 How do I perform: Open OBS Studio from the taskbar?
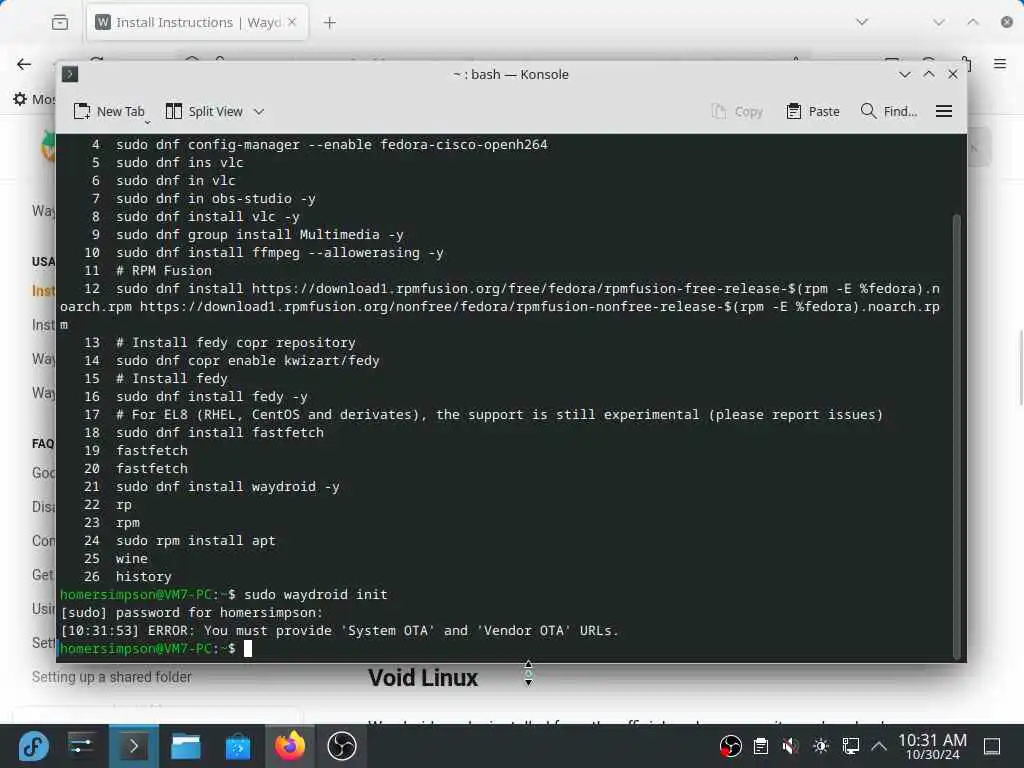(342, 746)
